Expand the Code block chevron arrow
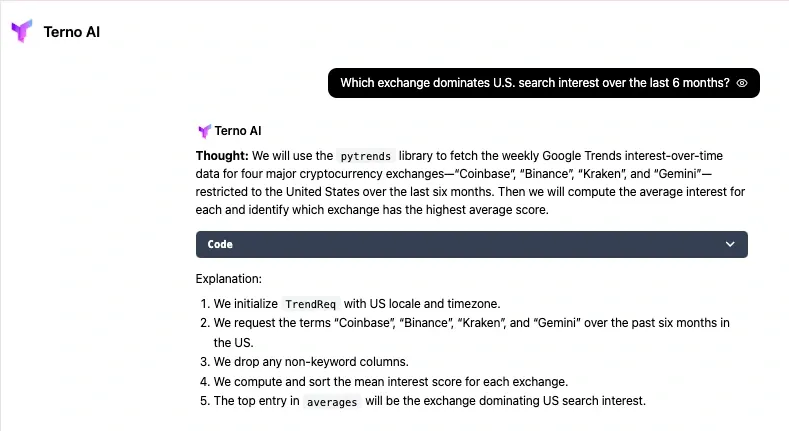Image resolution: width=789 pixels, height=431 pixels. pyautogui.click(x=730, y=244)
